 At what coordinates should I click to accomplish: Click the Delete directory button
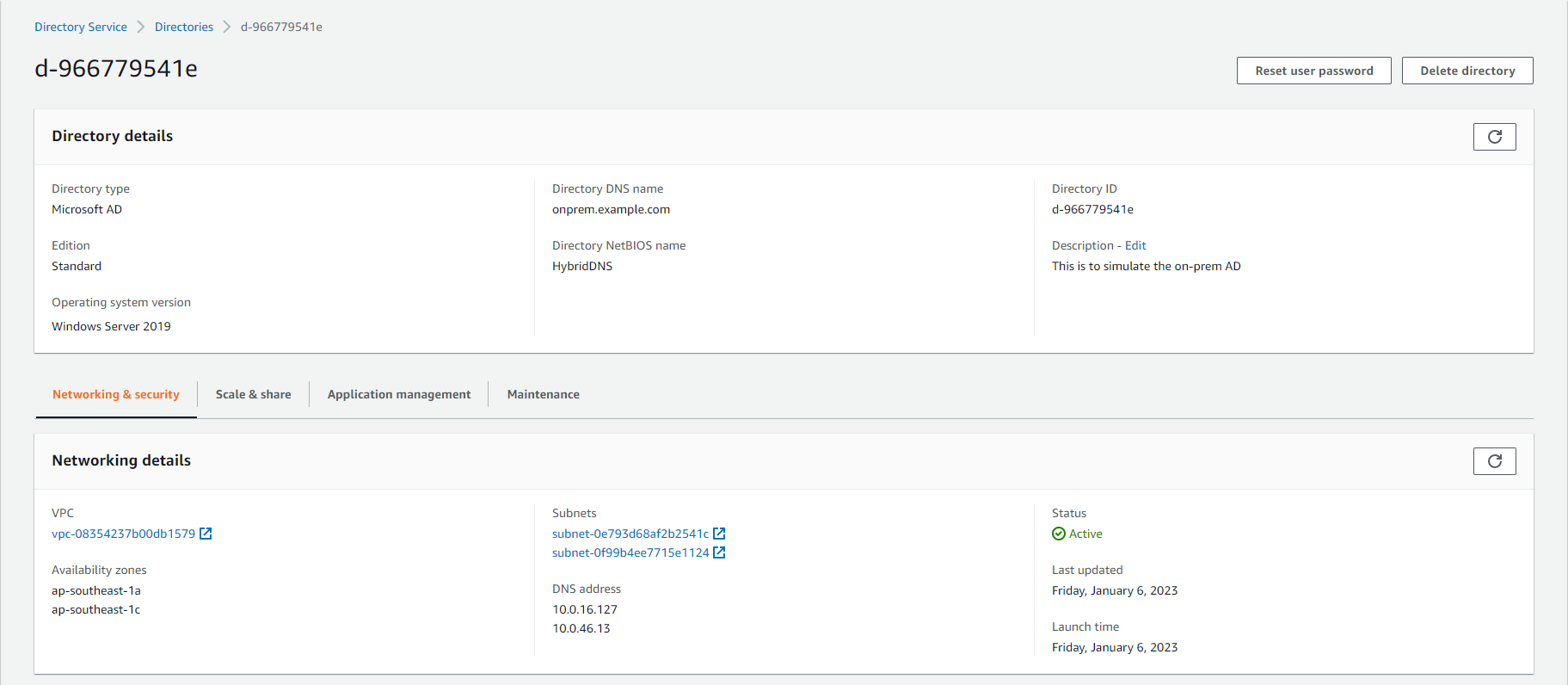coord(1467,71)
